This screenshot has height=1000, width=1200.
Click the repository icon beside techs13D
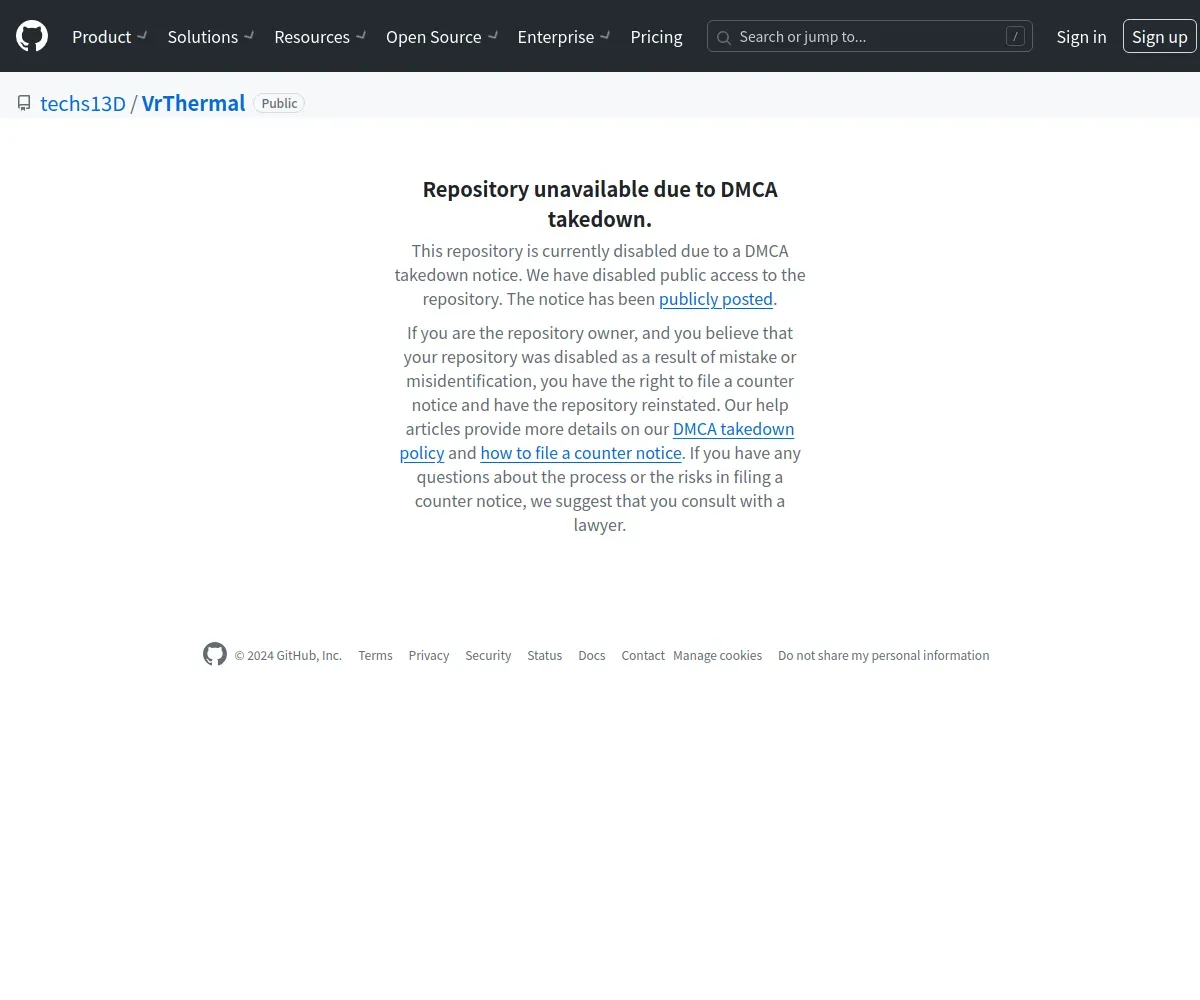24,103
